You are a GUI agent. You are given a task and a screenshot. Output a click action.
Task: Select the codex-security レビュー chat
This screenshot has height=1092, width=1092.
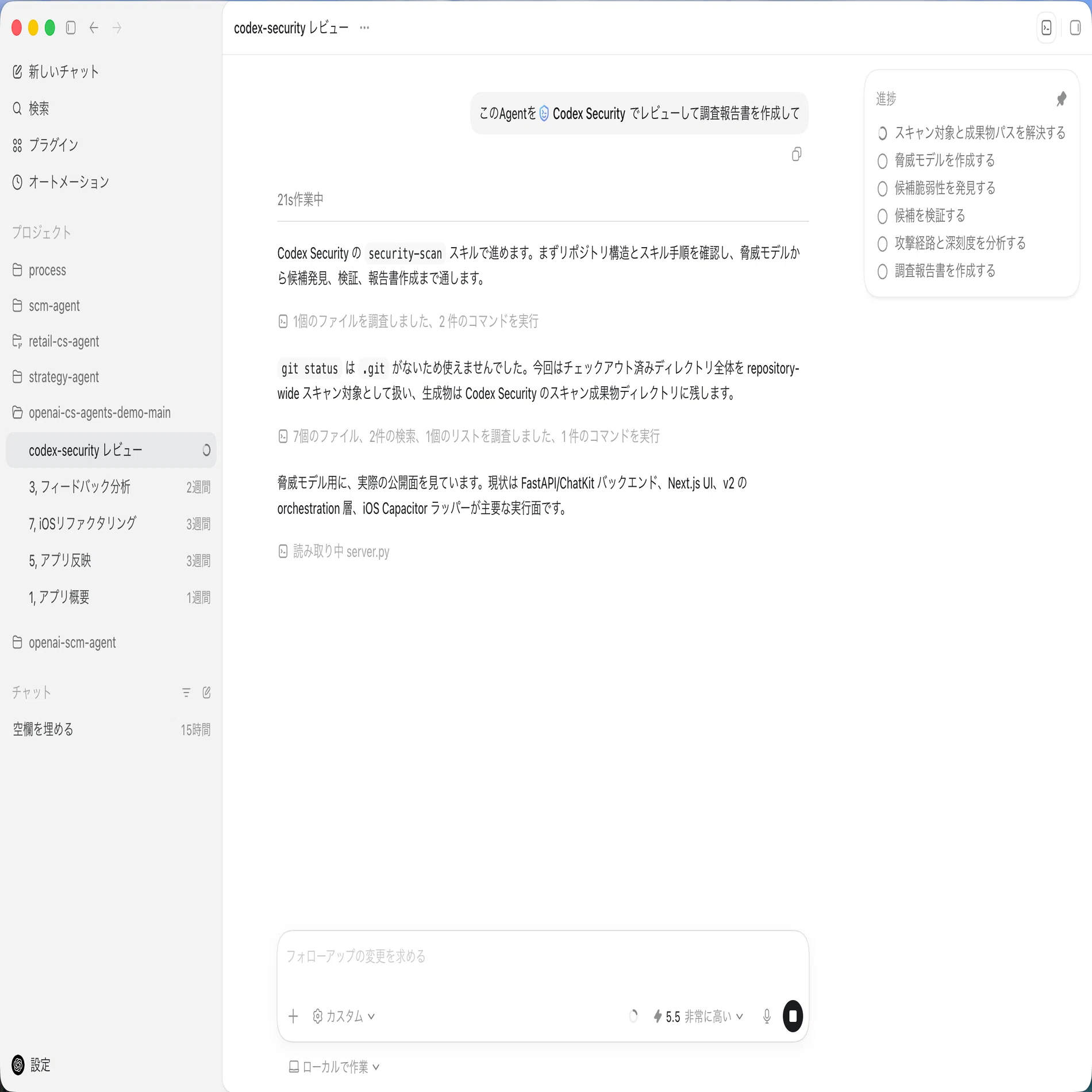[111, 450]
